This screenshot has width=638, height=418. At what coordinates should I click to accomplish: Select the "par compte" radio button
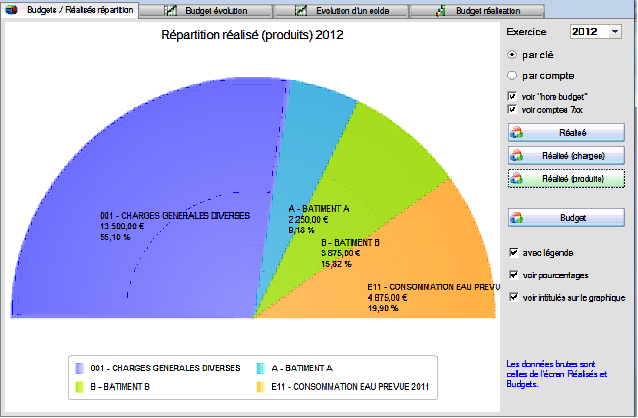pos(513,75)
